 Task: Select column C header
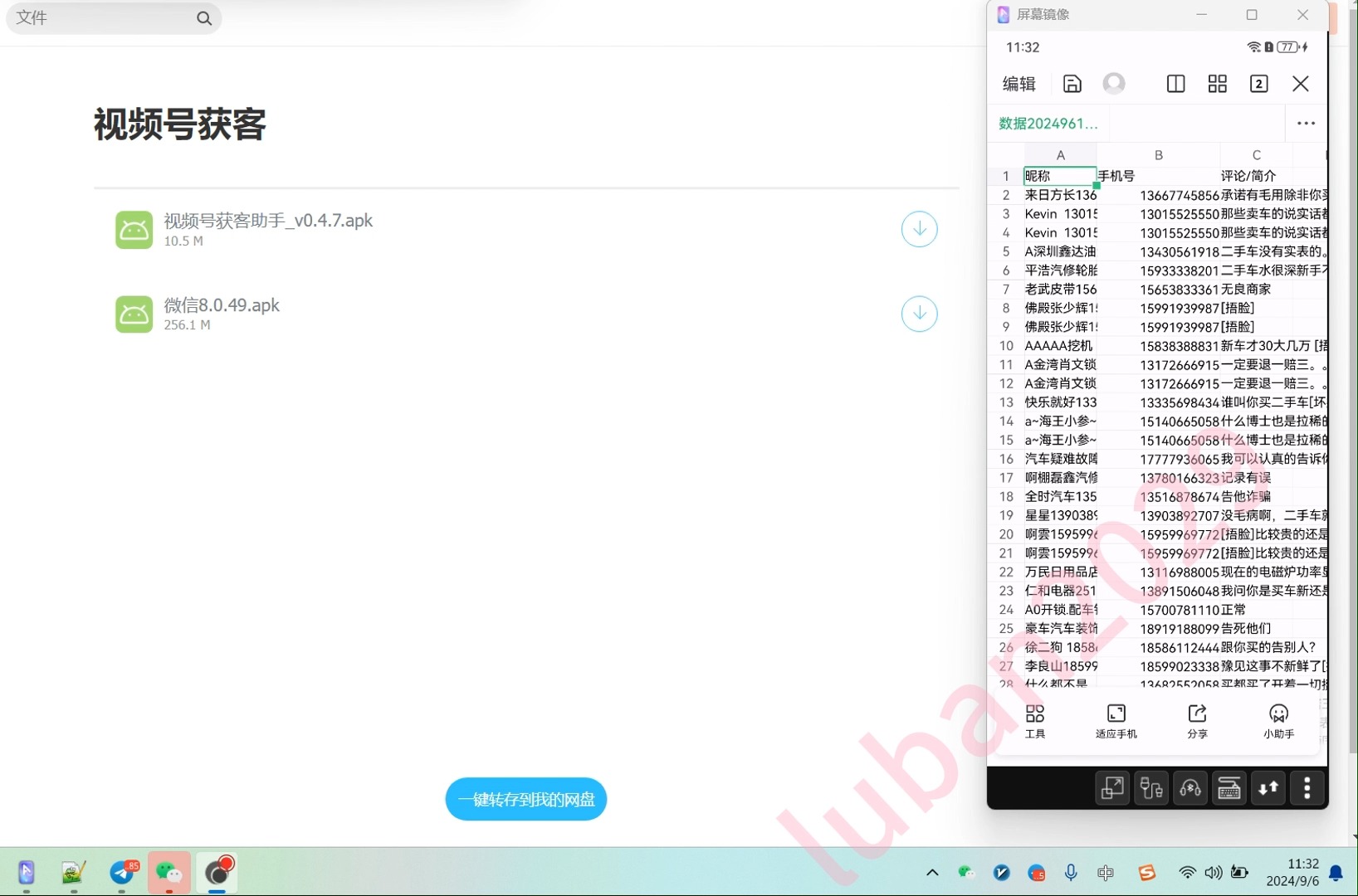coord(1256,155)
